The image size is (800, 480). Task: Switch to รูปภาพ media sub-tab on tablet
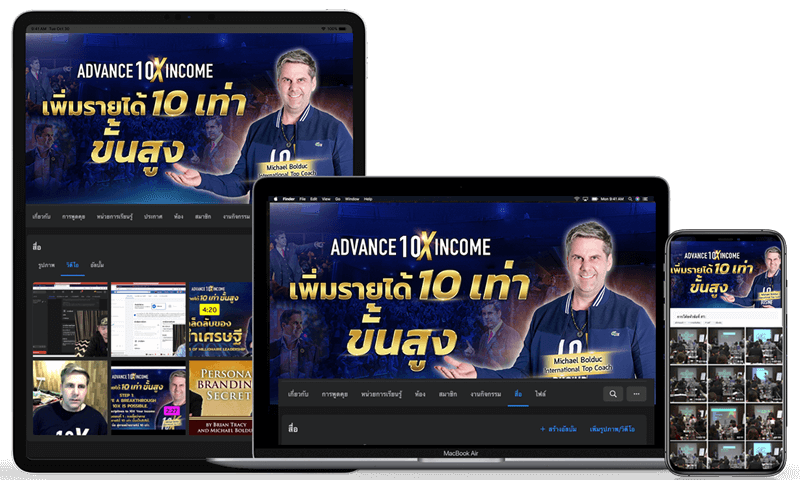point(46,265)
